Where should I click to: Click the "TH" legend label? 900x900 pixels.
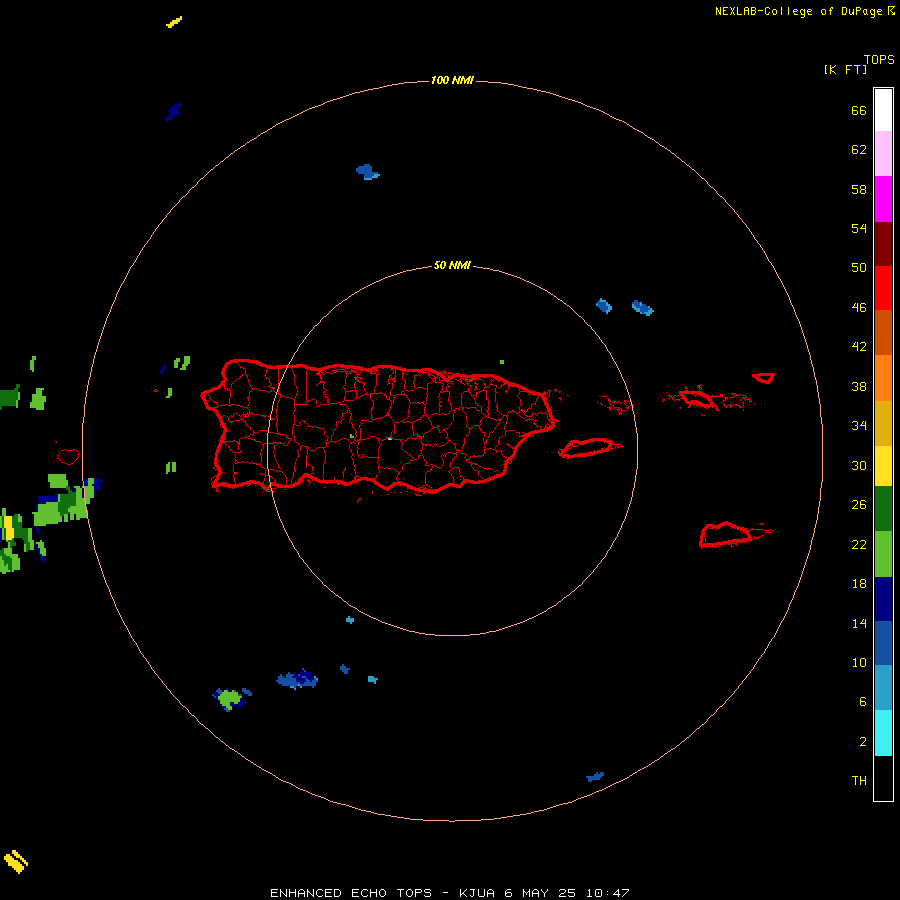point(859,781)
